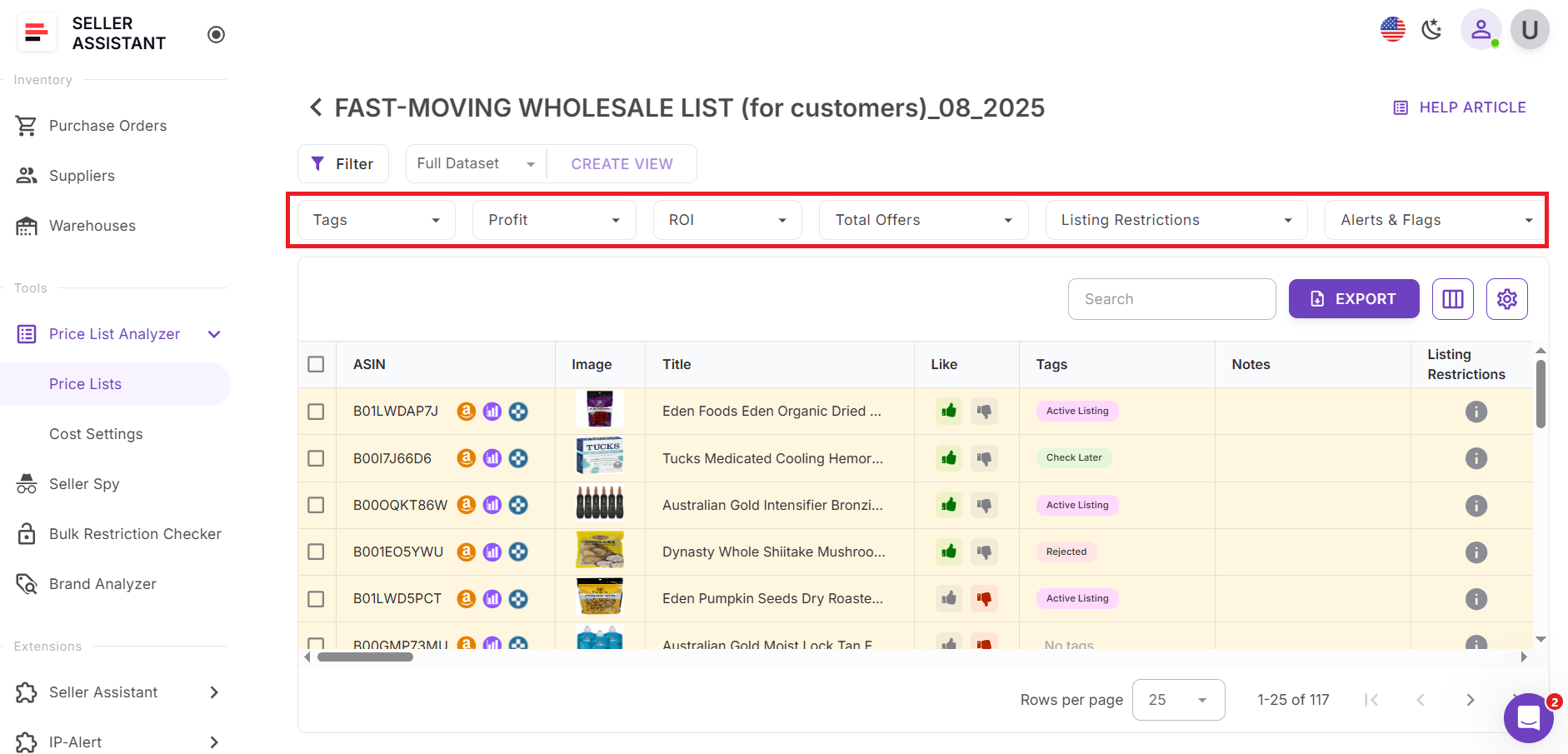
Task: Click thumbs-up icon for Eden Foods Organic Dried row
Action: tap(948, 411)
